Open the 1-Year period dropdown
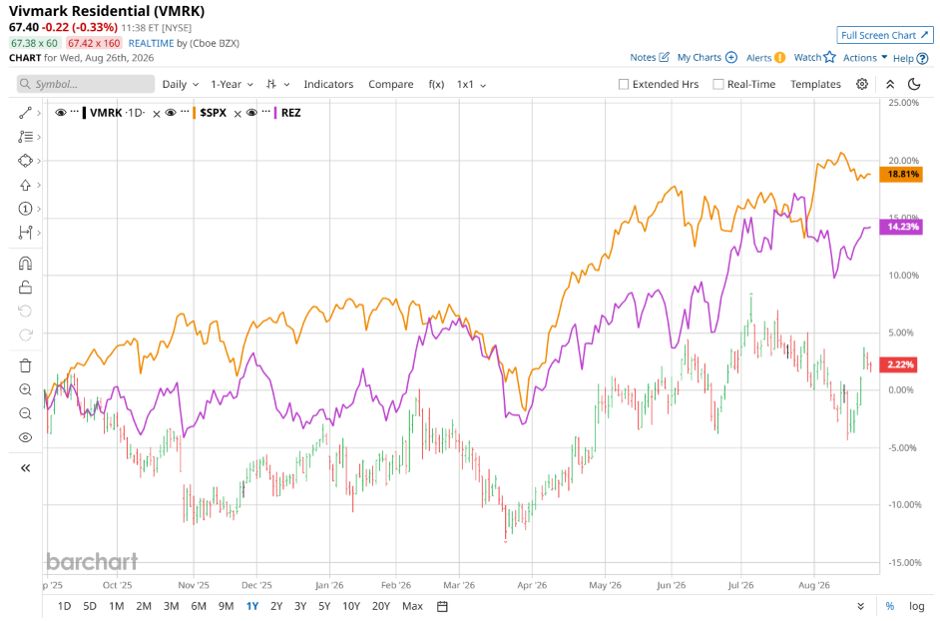 [232, 85]
